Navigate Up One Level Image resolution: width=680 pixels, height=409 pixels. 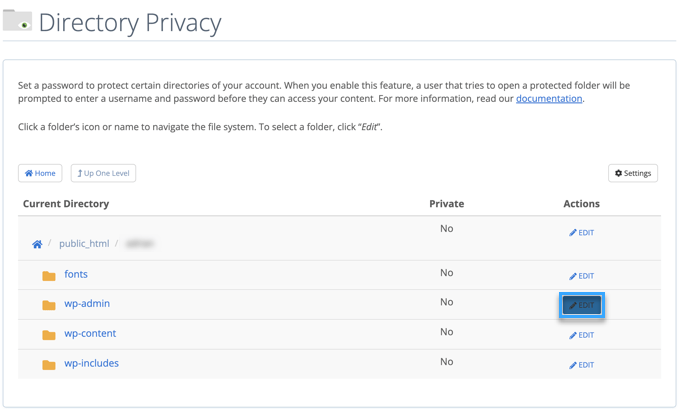103,173
